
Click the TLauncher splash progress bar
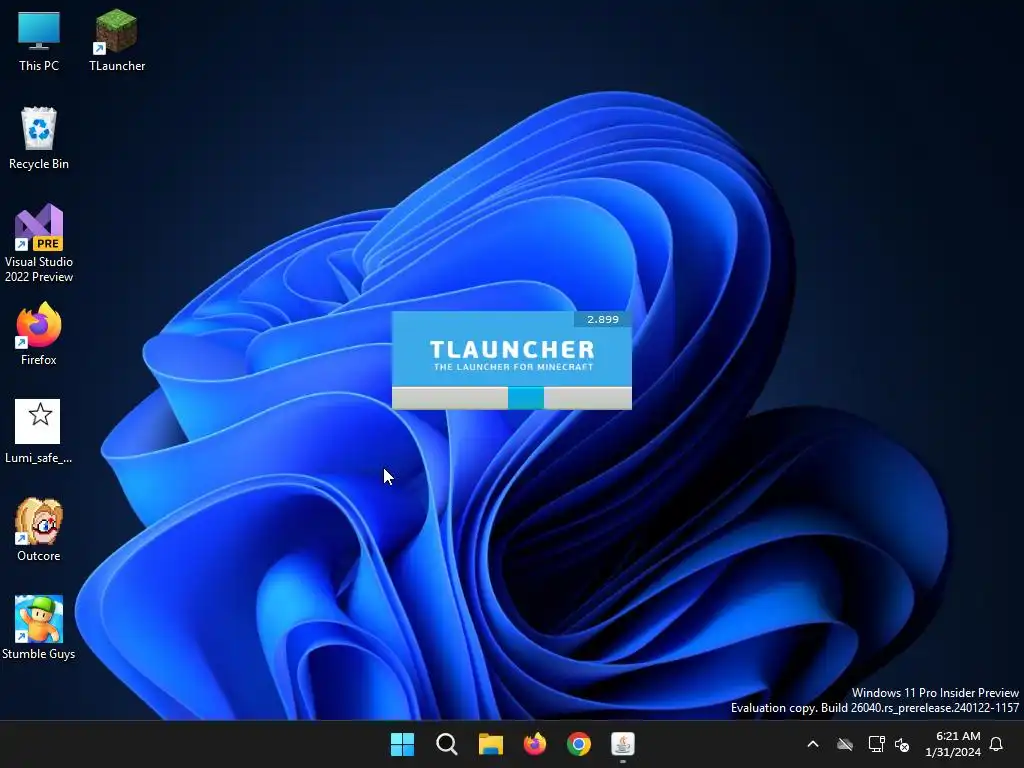512,398
